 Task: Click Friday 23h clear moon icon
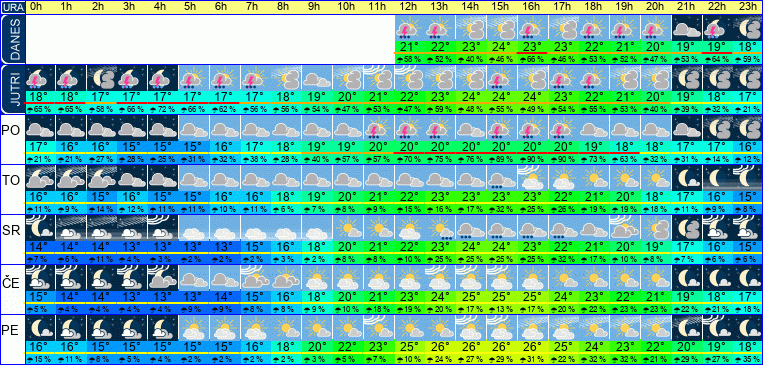pos(747,328)
